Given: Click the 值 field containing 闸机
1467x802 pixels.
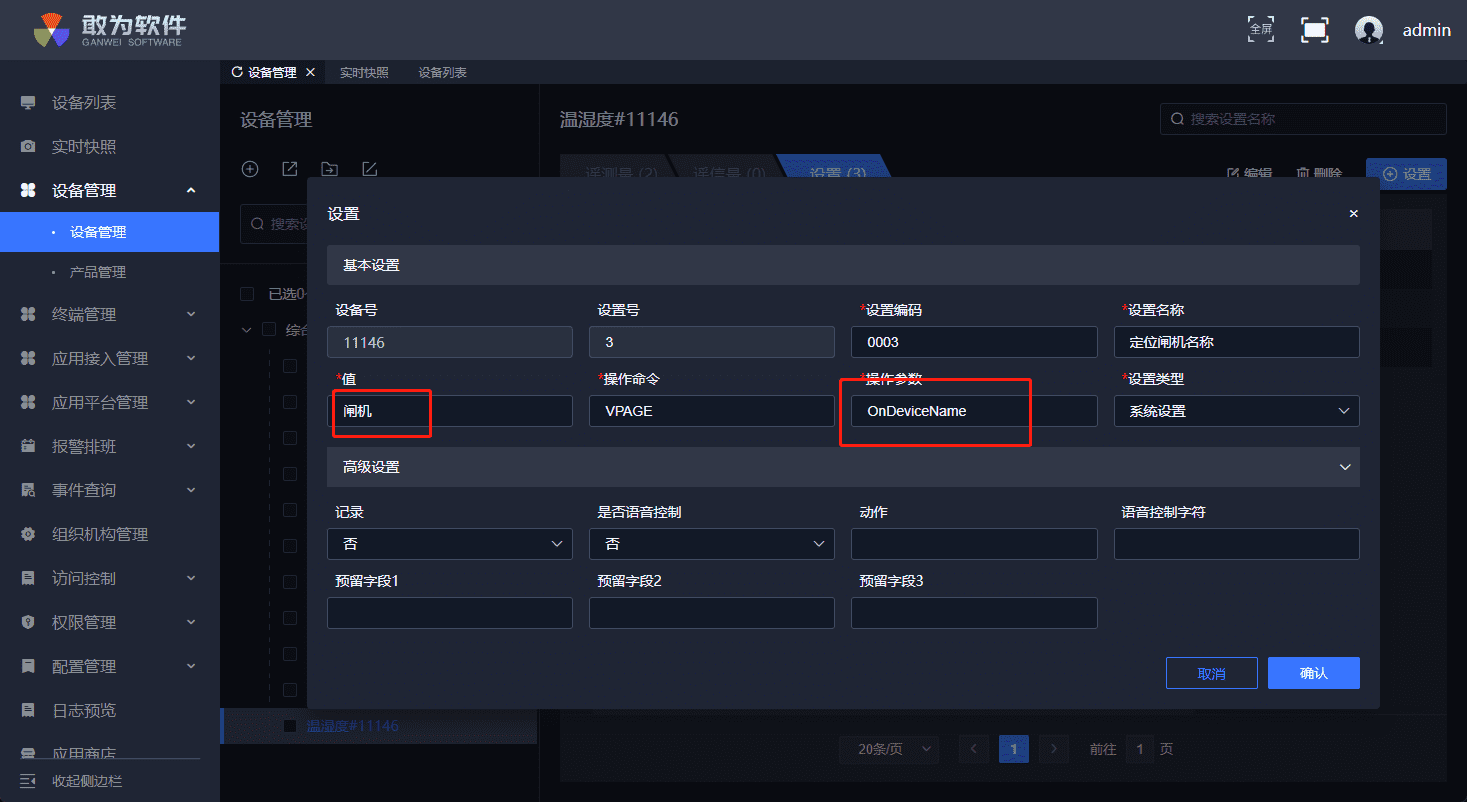Looking at the screenshot, I should coord(450,411).
